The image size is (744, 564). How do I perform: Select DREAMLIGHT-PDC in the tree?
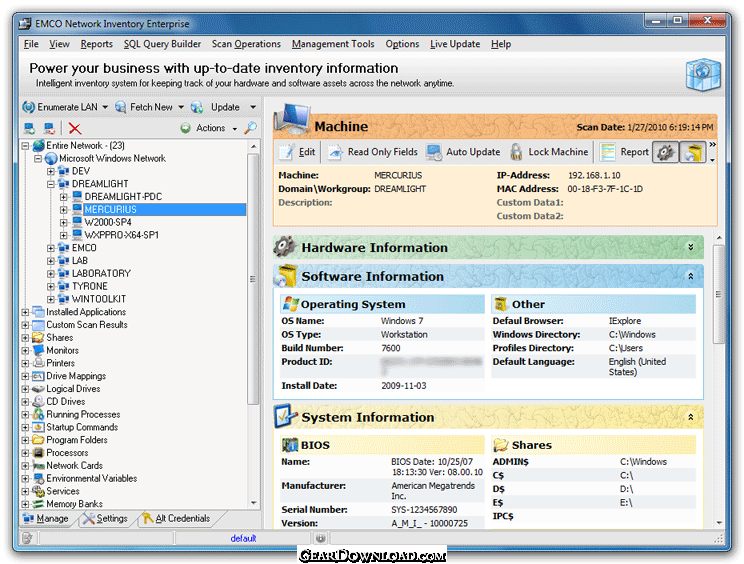[x=123, y=197]
